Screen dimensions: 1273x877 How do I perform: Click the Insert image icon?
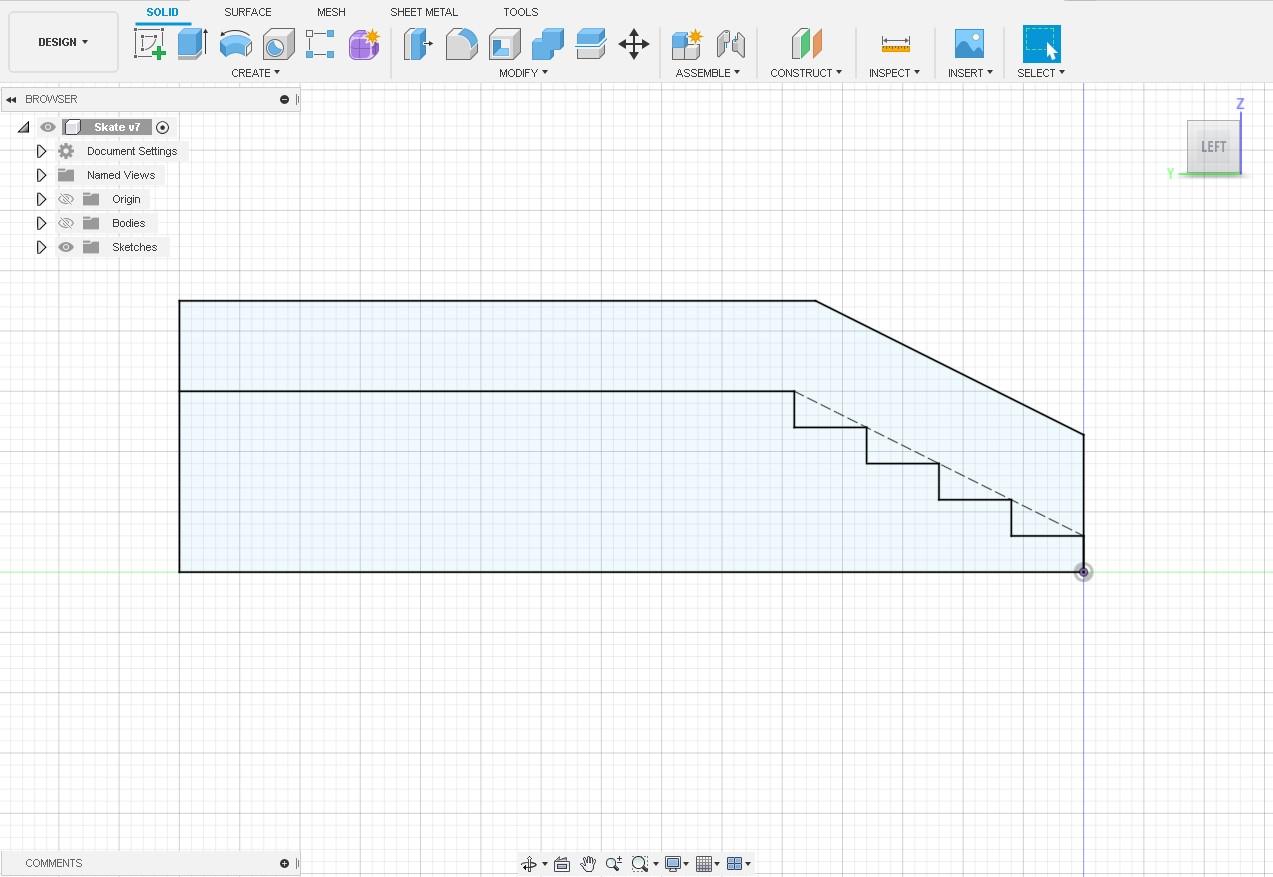[969, 44]
